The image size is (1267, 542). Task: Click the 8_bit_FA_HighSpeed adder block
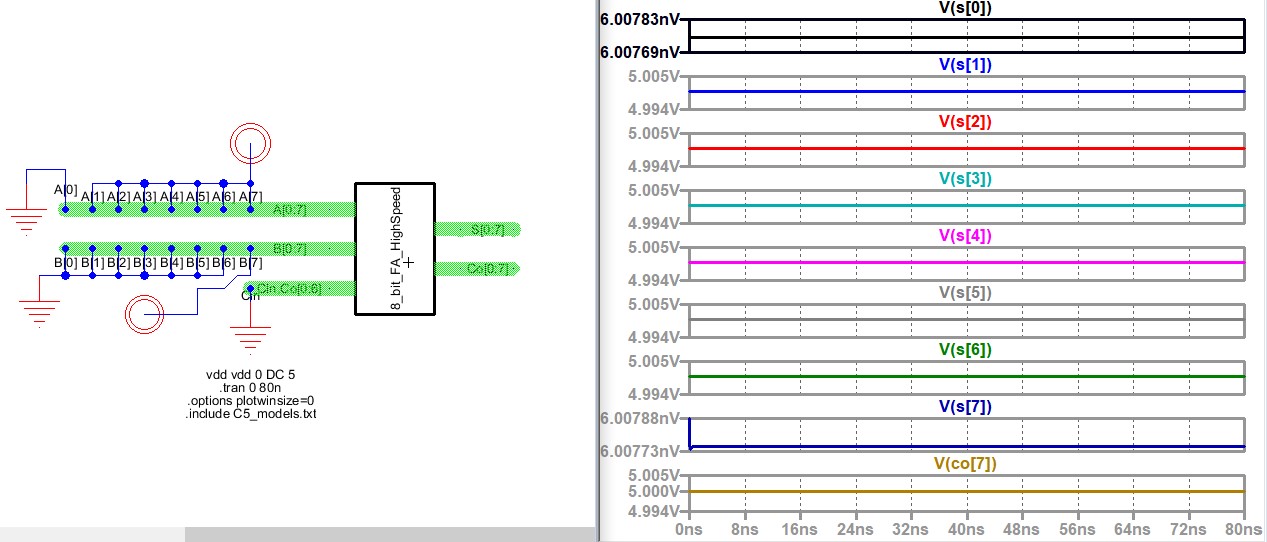pyautogui.click(x=395, y=248)
